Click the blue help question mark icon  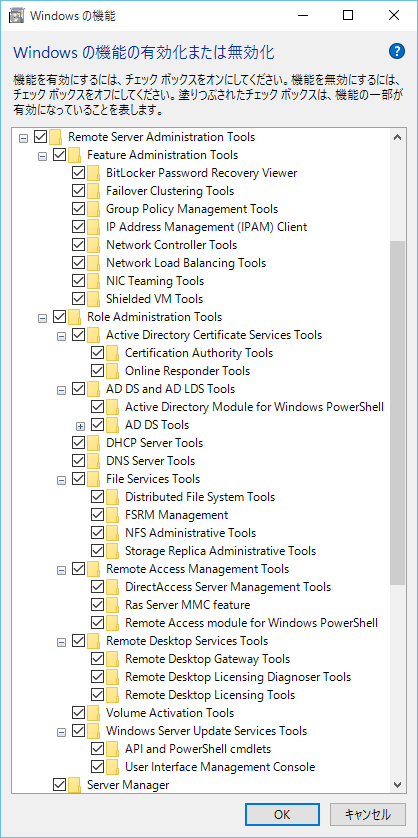click(397, 51)
